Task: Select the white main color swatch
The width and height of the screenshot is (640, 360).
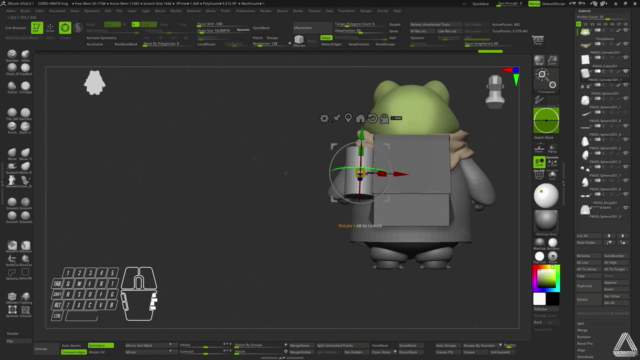Action: [x=539, y=299]
